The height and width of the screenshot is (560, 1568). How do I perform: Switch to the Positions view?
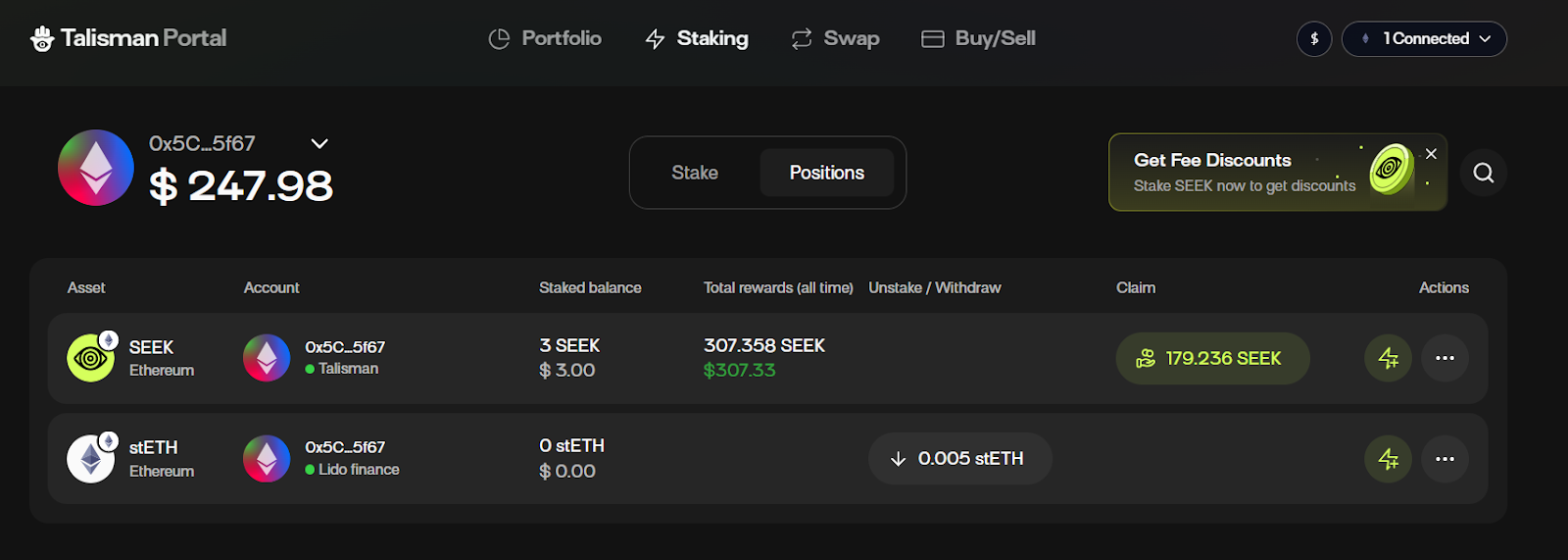pos(826,173)
